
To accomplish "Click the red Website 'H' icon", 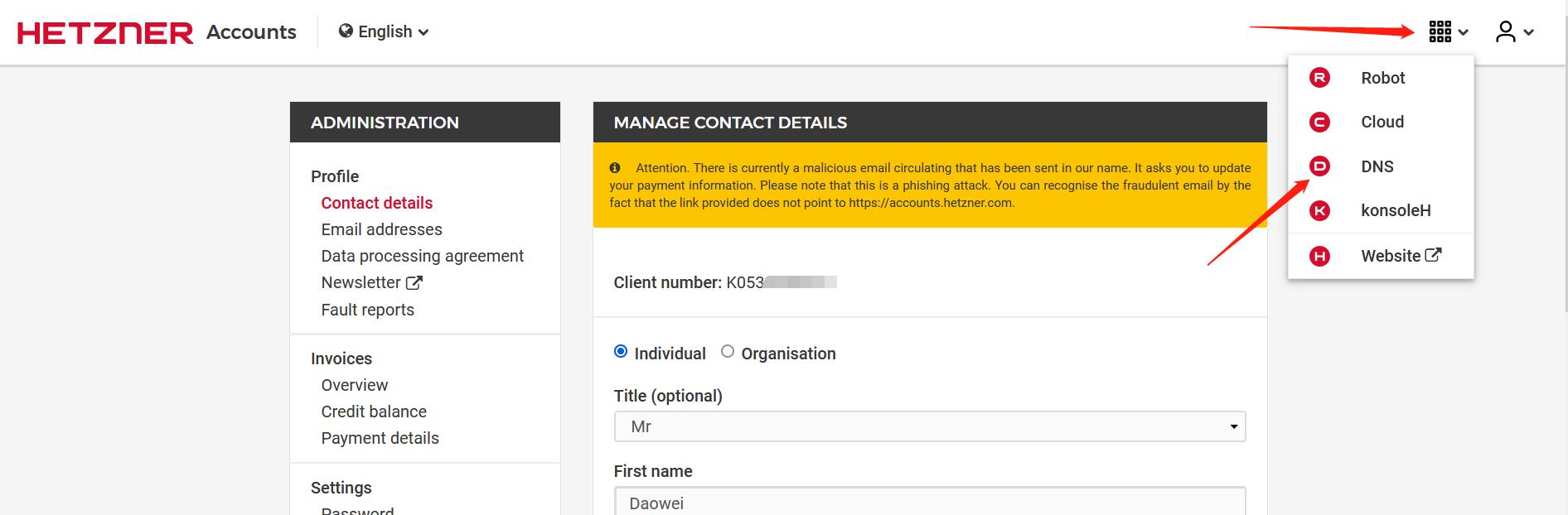I will coord(1319,256).
